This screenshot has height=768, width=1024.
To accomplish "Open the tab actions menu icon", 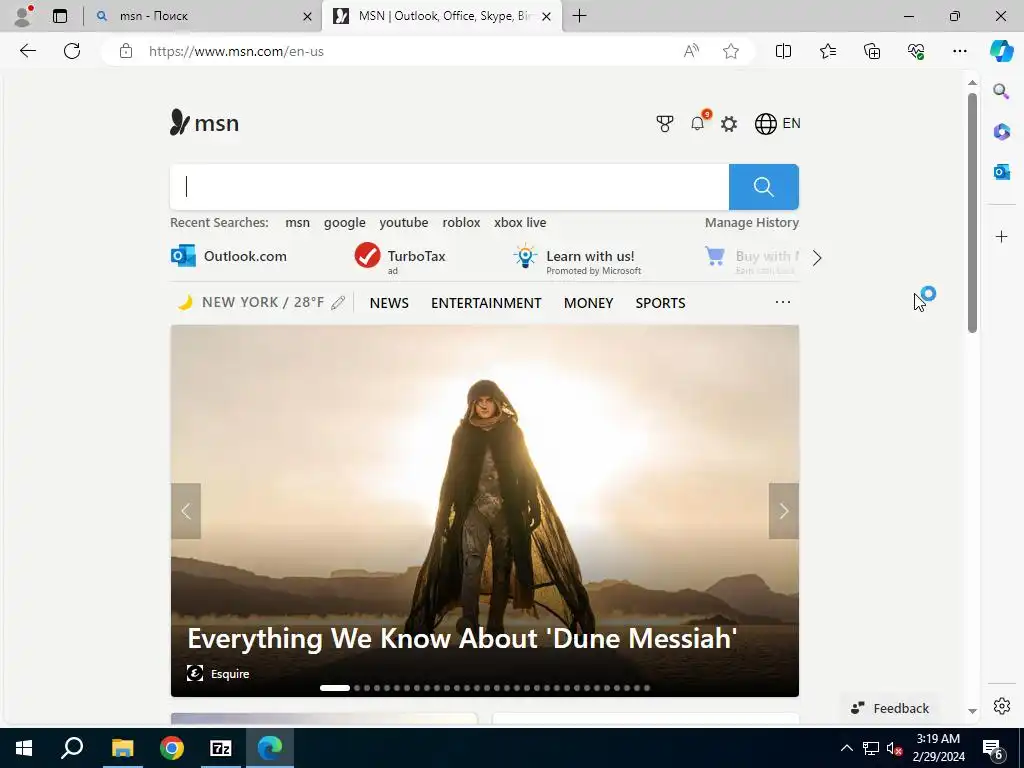I will (60, 16).
